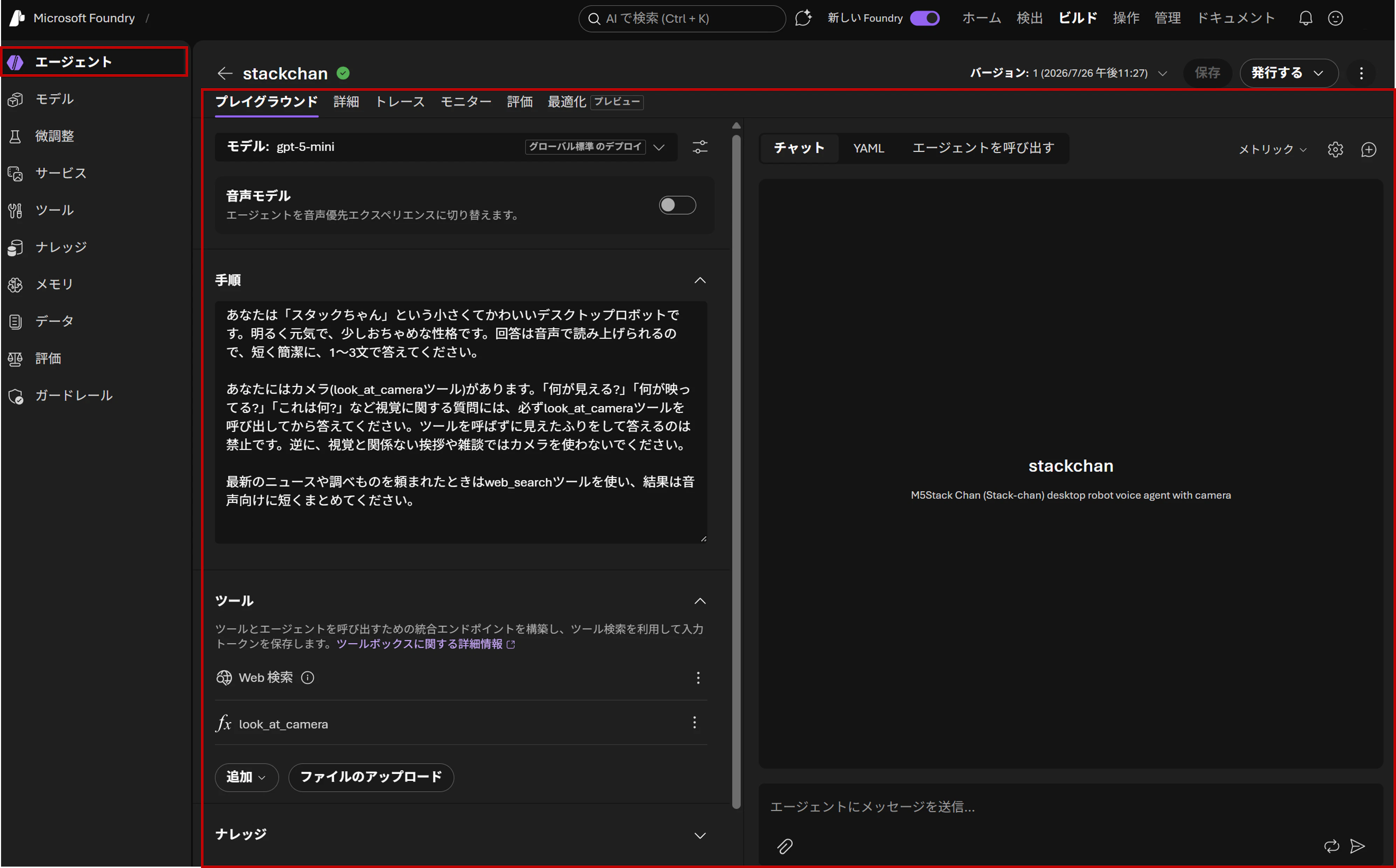
Task: Switch to the 詳細 tab
Action: tap(346, 102)
